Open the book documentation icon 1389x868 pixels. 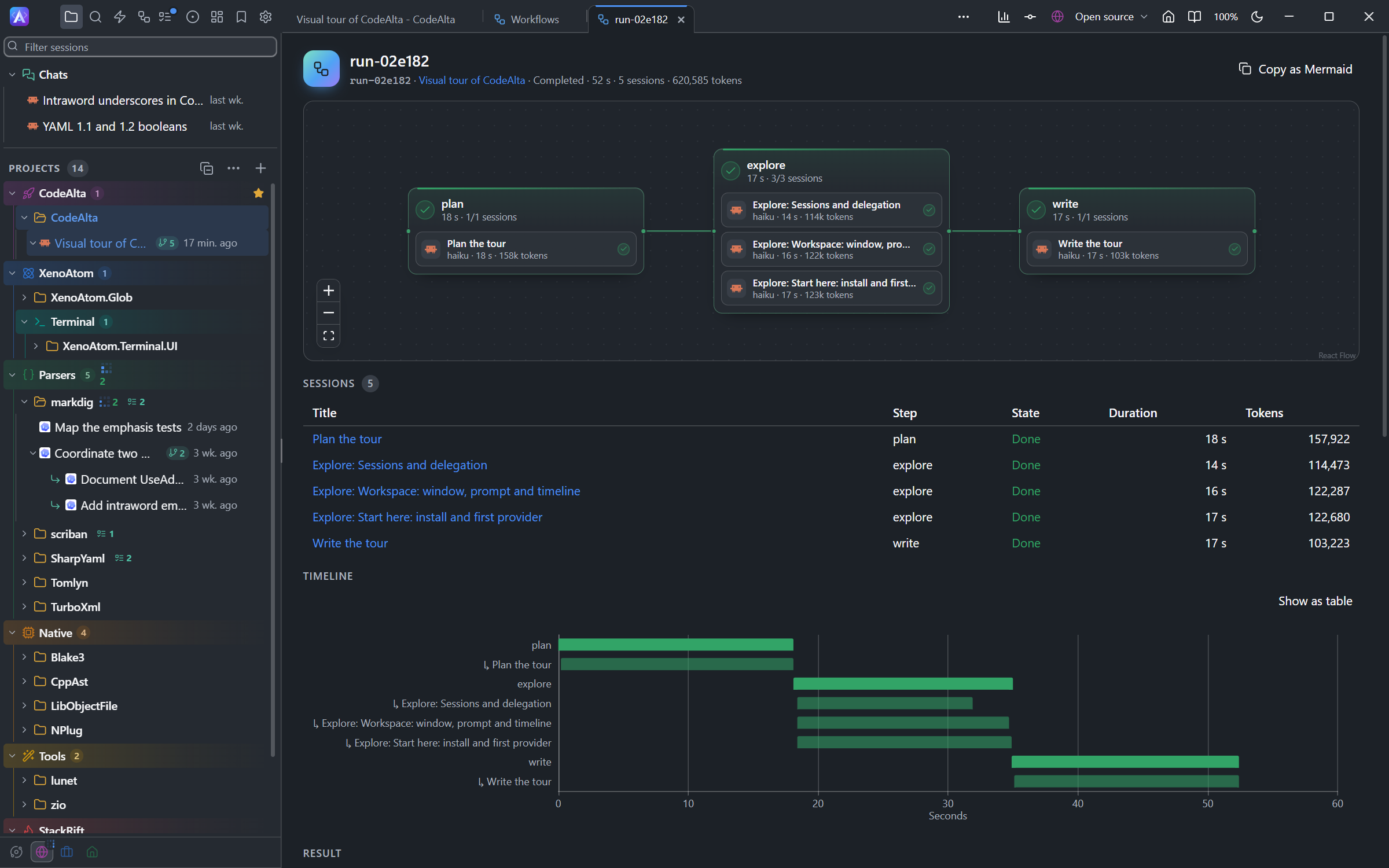click(1194, 17)
